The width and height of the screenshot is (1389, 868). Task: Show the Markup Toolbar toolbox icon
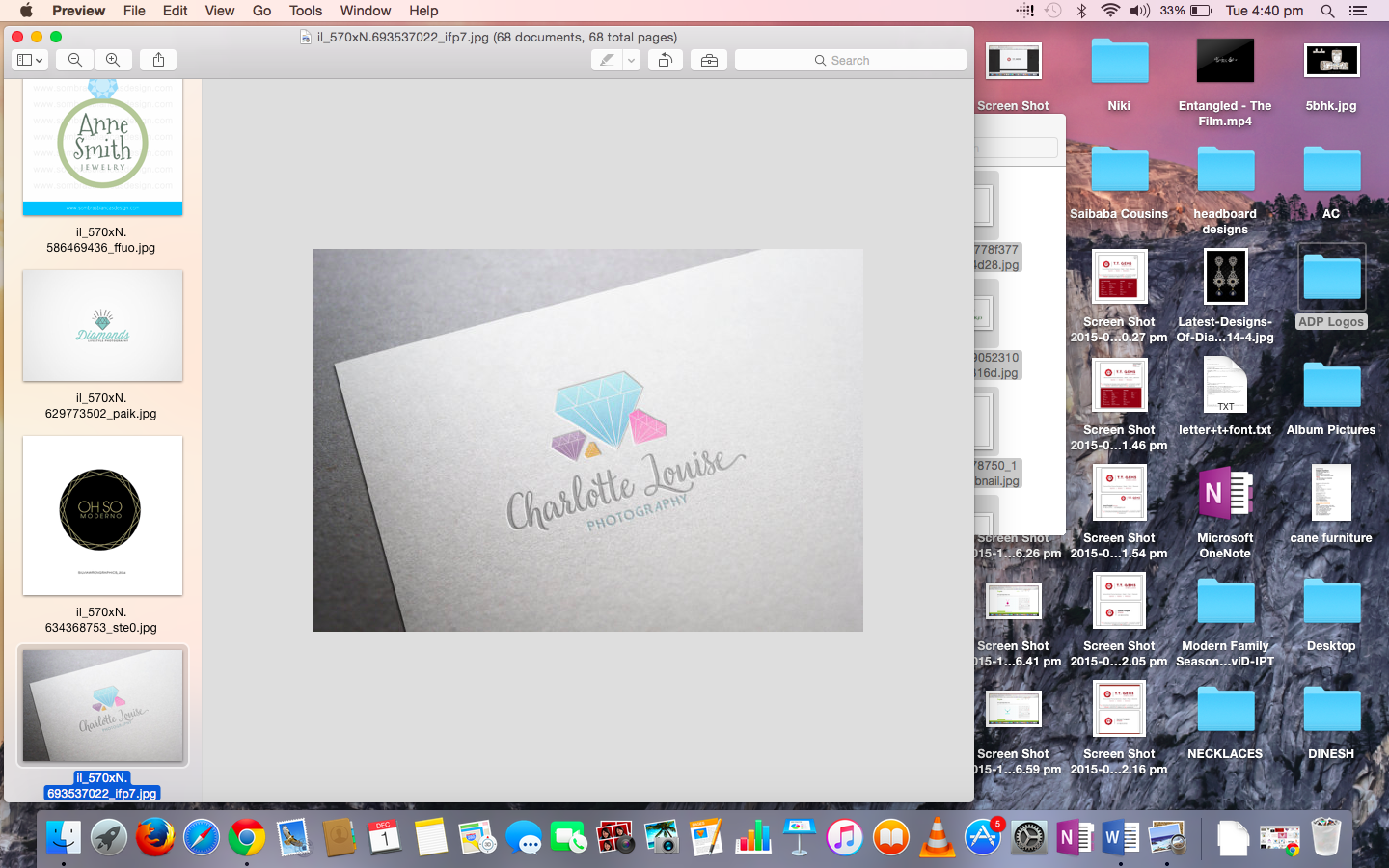click(x=709, y=60)
